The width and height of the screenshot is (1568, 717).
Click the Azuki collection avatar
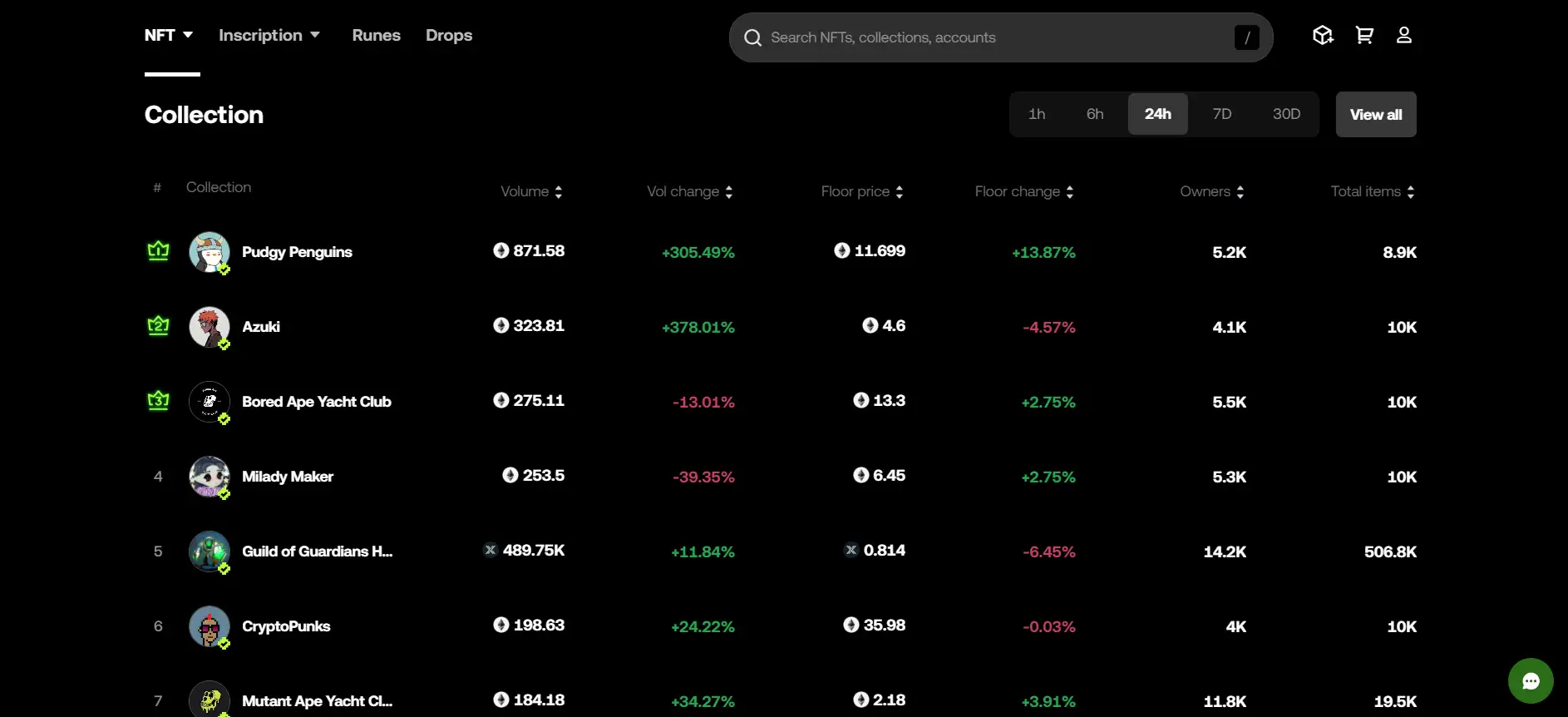click(209, 327)
